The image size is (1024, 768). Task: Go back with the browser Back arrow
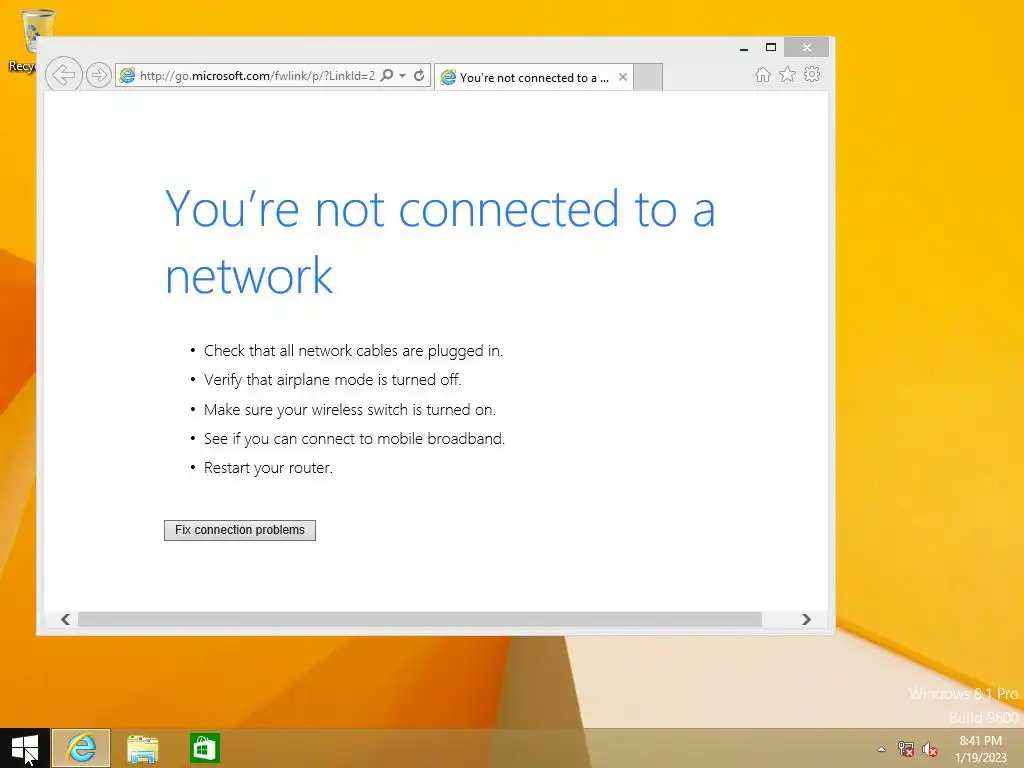coord(63,75)
